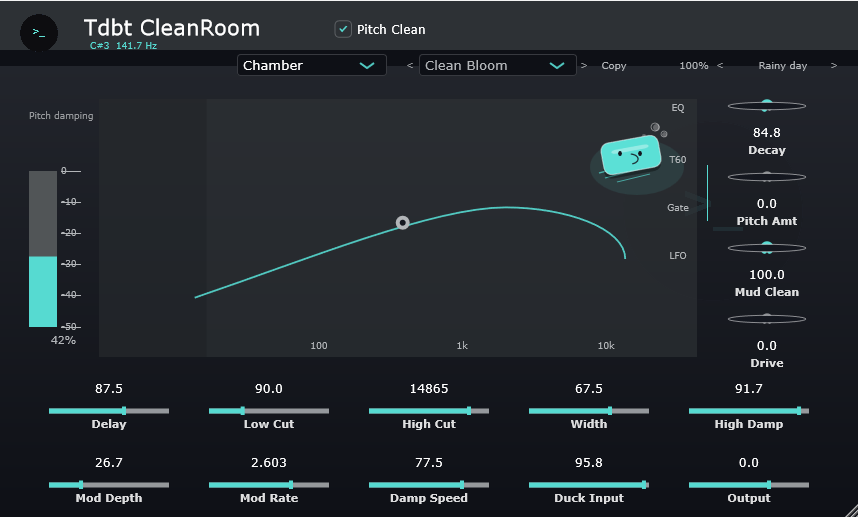Click the detected pitch readout C#3 141.7 Hz
This screenshot has width=858, height=517.
123,46
